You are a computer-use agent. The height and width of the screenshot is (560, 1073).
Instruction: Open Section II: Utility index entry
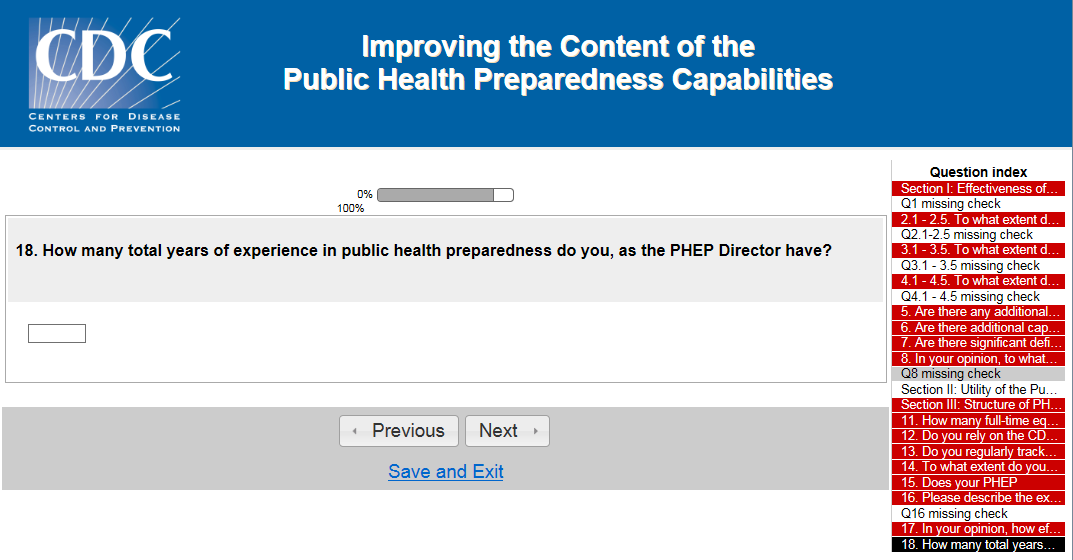point(978,389)
